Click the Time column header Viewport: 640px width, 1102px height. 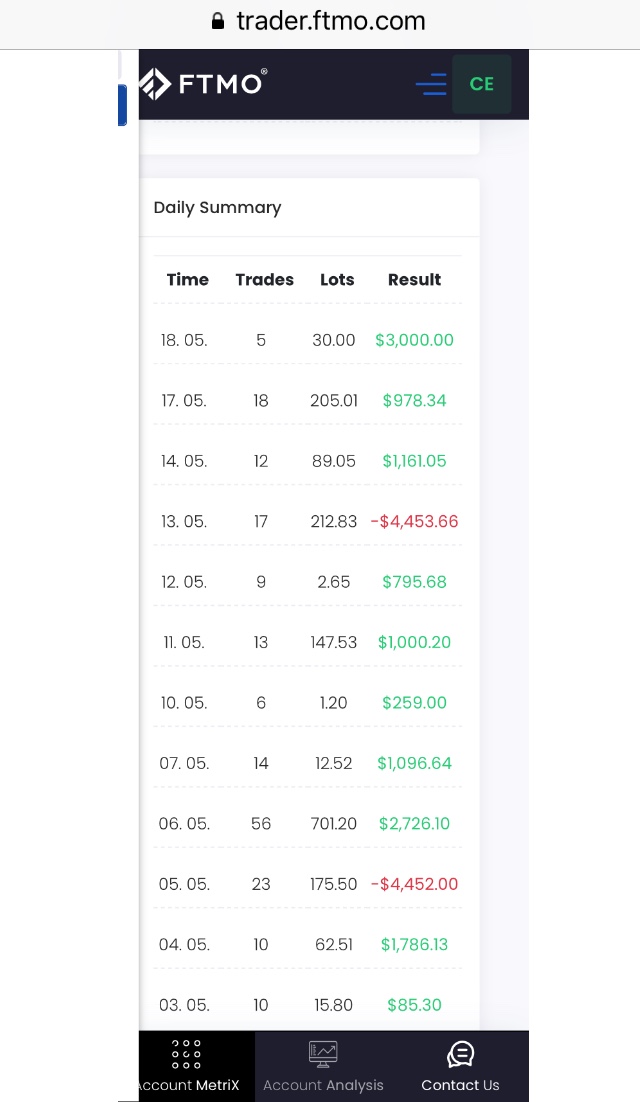pyautogui.click(x=187, y=280)
